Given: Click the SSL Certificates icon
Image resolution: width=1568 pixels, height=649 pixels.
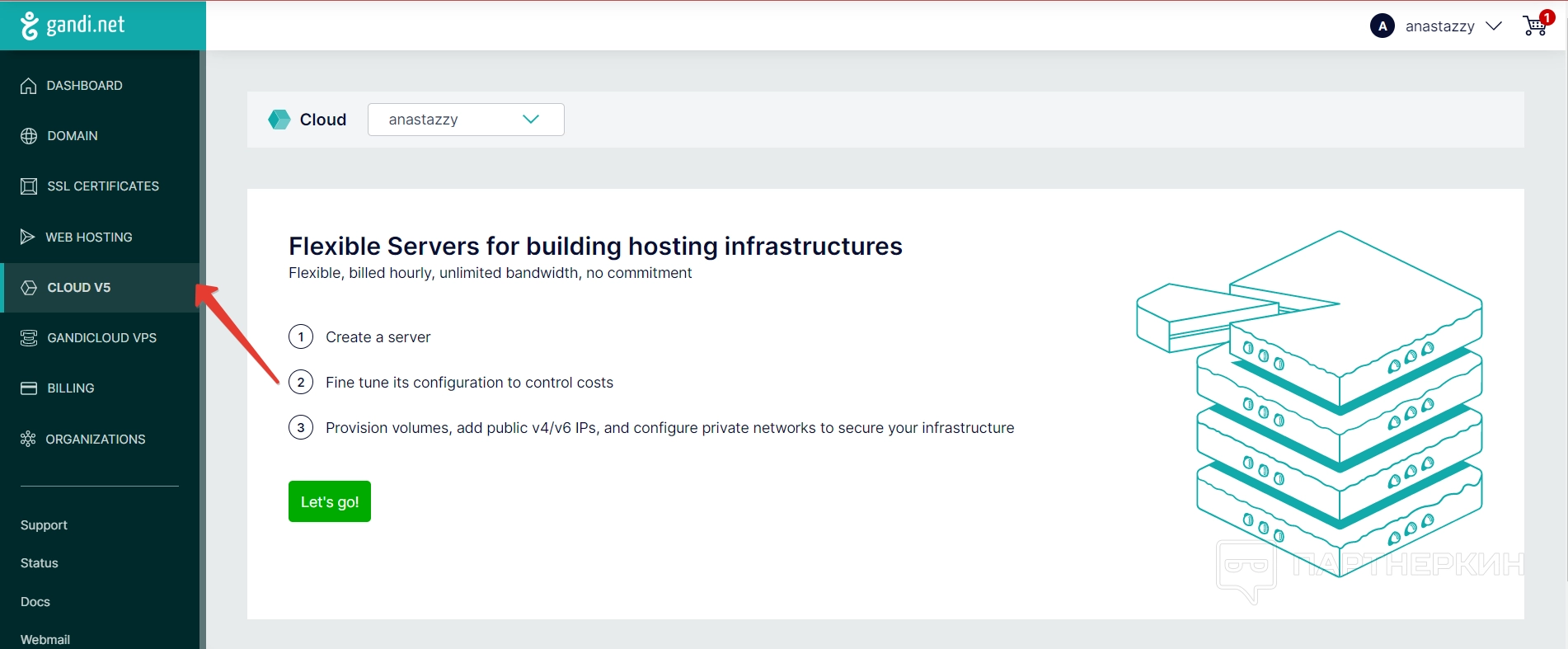Looking at the screenshot, I should pyautogui.click(x=29, y=186).
